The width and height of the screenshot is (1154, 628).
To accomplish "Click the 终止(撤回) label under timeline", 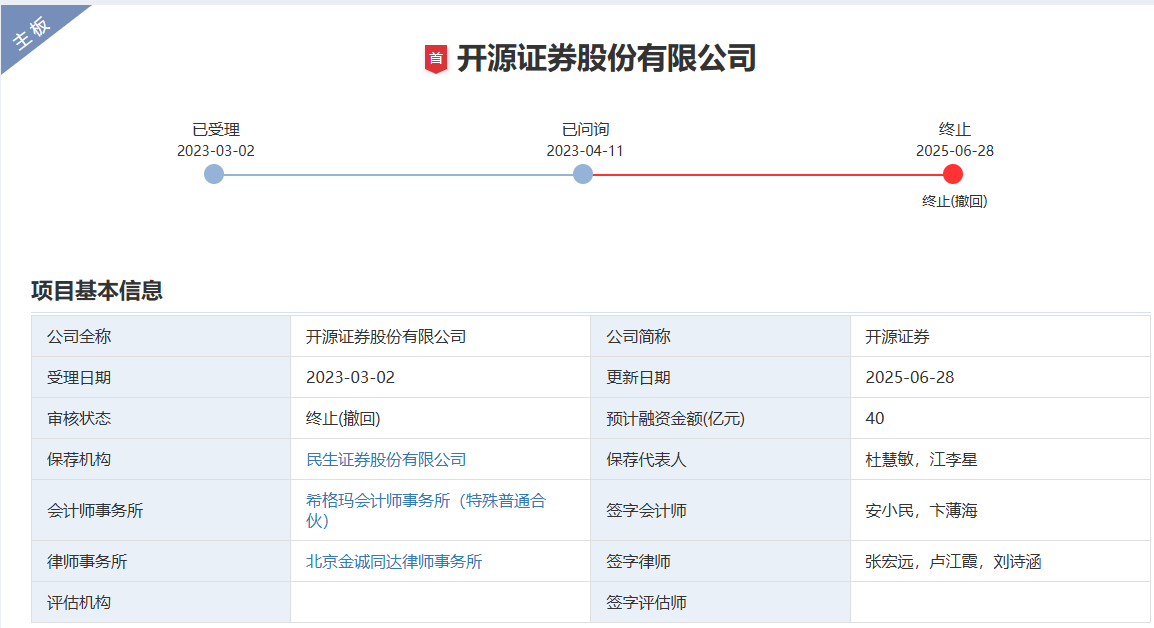I will pos(954,201).
